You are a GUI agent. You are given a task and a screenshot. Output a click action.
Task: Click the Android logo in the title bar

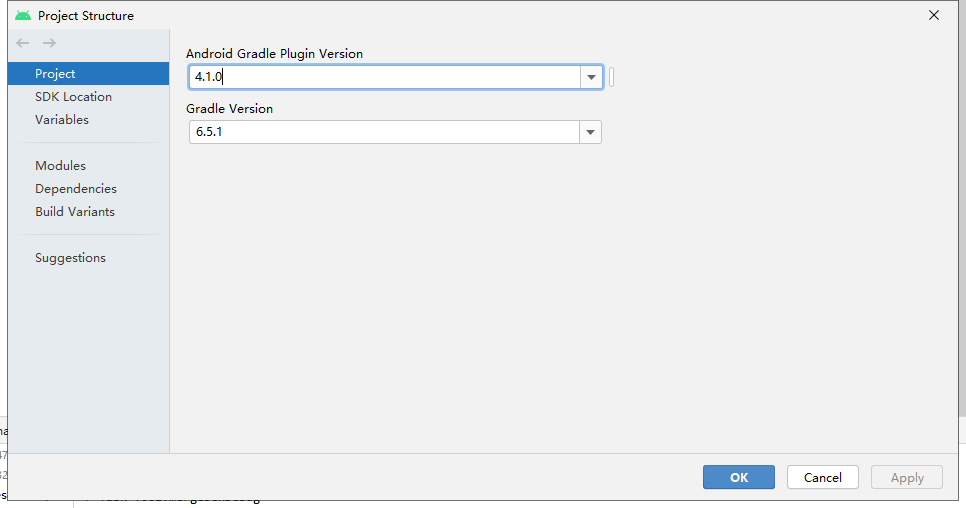tap(23, 15)
